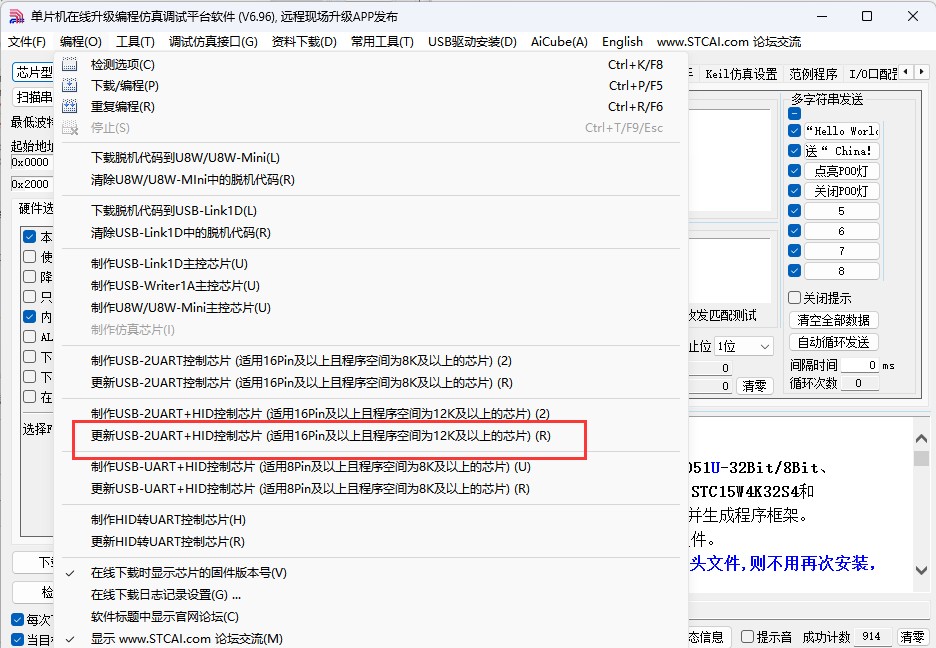Uncheck the 点亮P00灯 row checkbox

794,171
